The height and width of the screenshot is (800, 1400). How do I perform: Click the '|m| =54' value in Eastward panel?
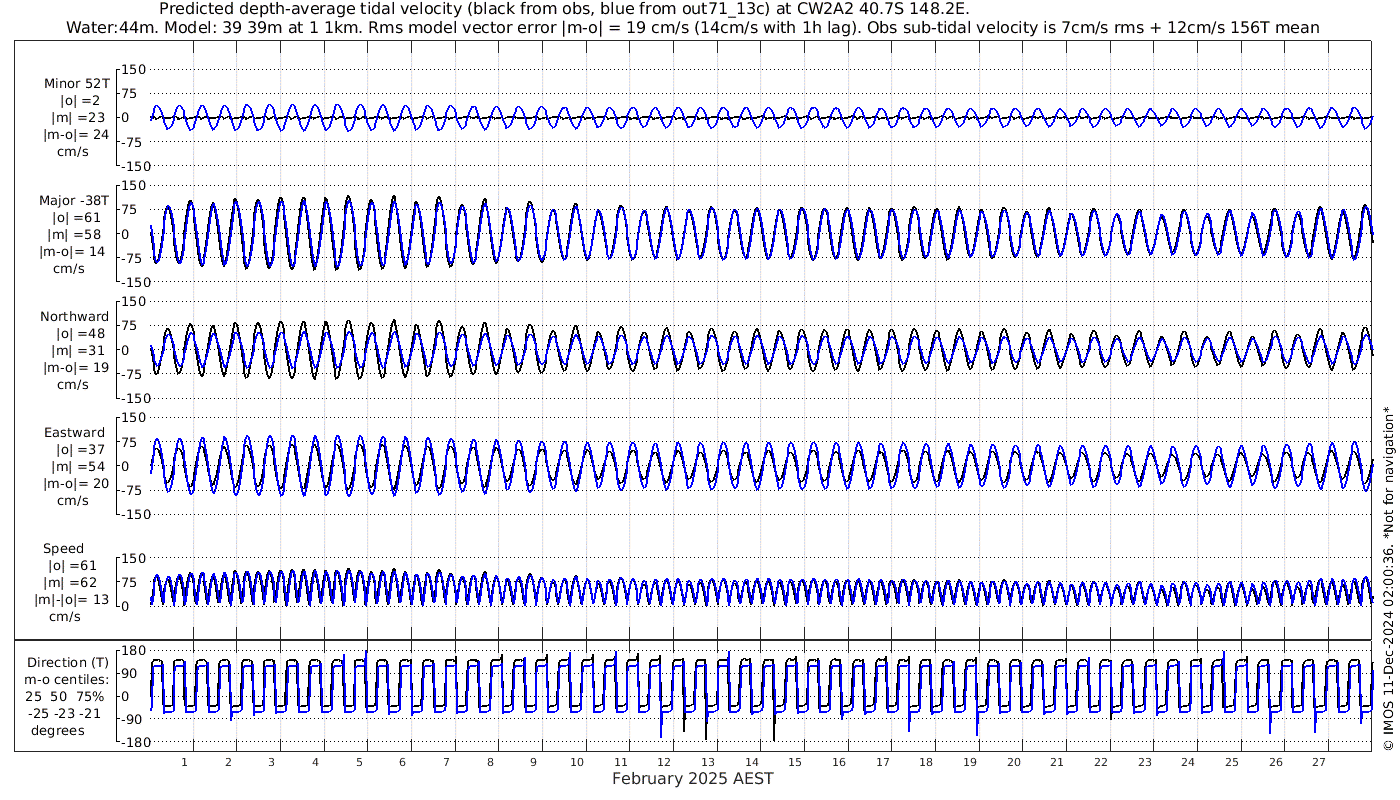pos(77,467)
